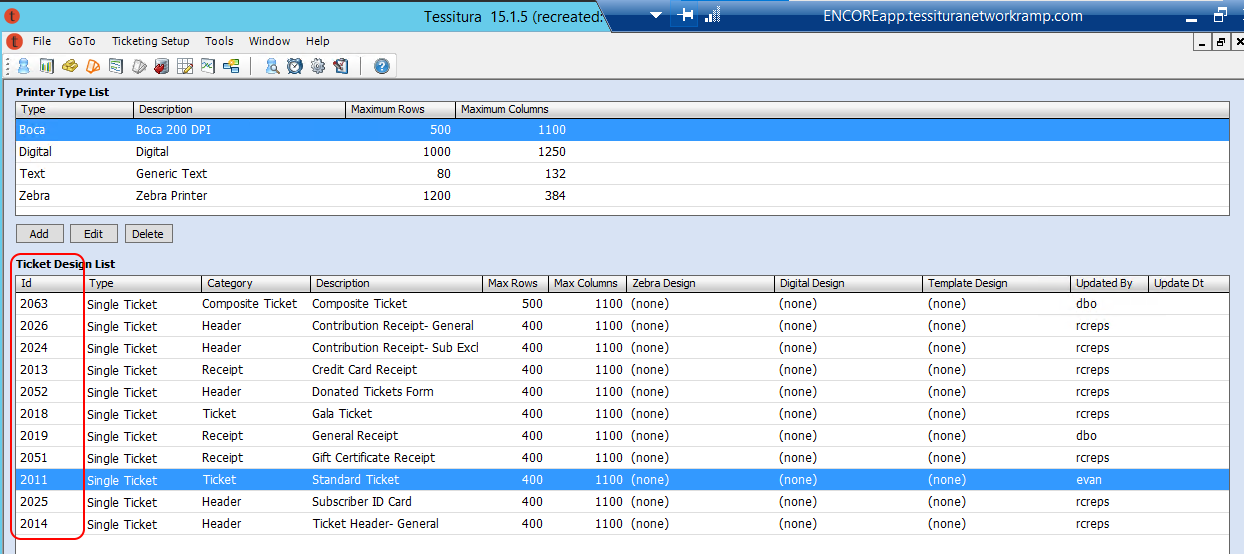
Task: Click the bar chart icon in the toolbar
Action: 47,67
